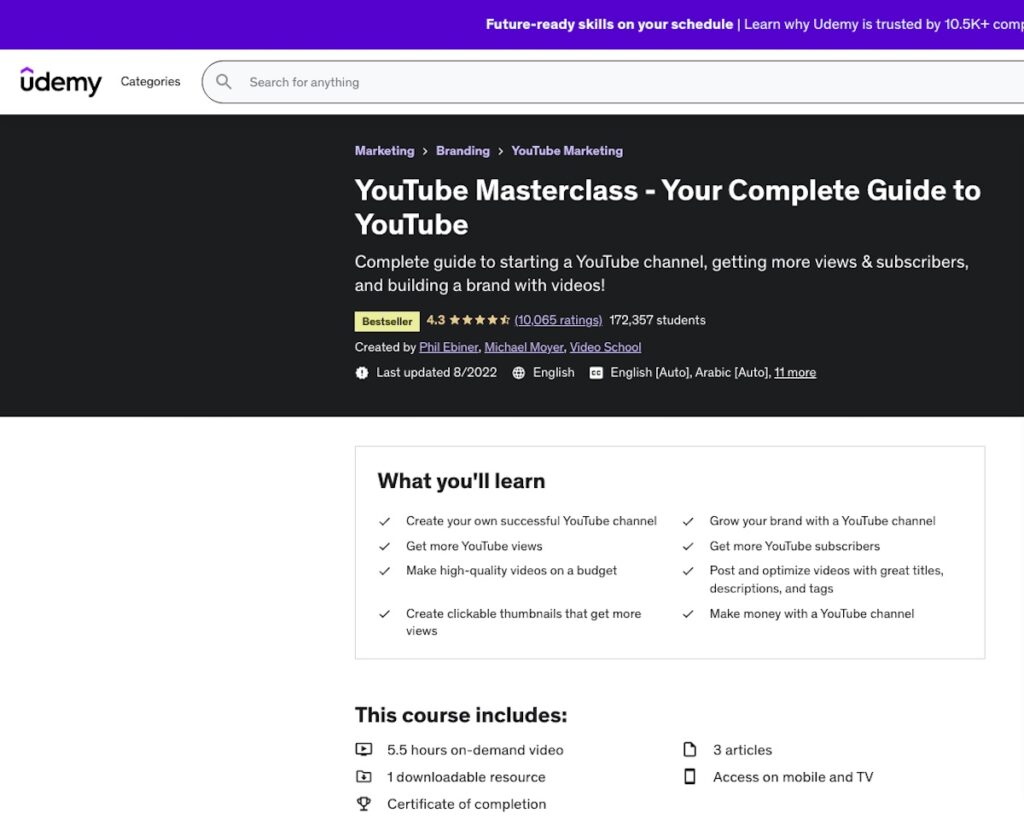This screenshot has width=1024, height=825.
Task: Click checkmark beside Make money with a YouTube channel
Action: (x=688, y=614)
